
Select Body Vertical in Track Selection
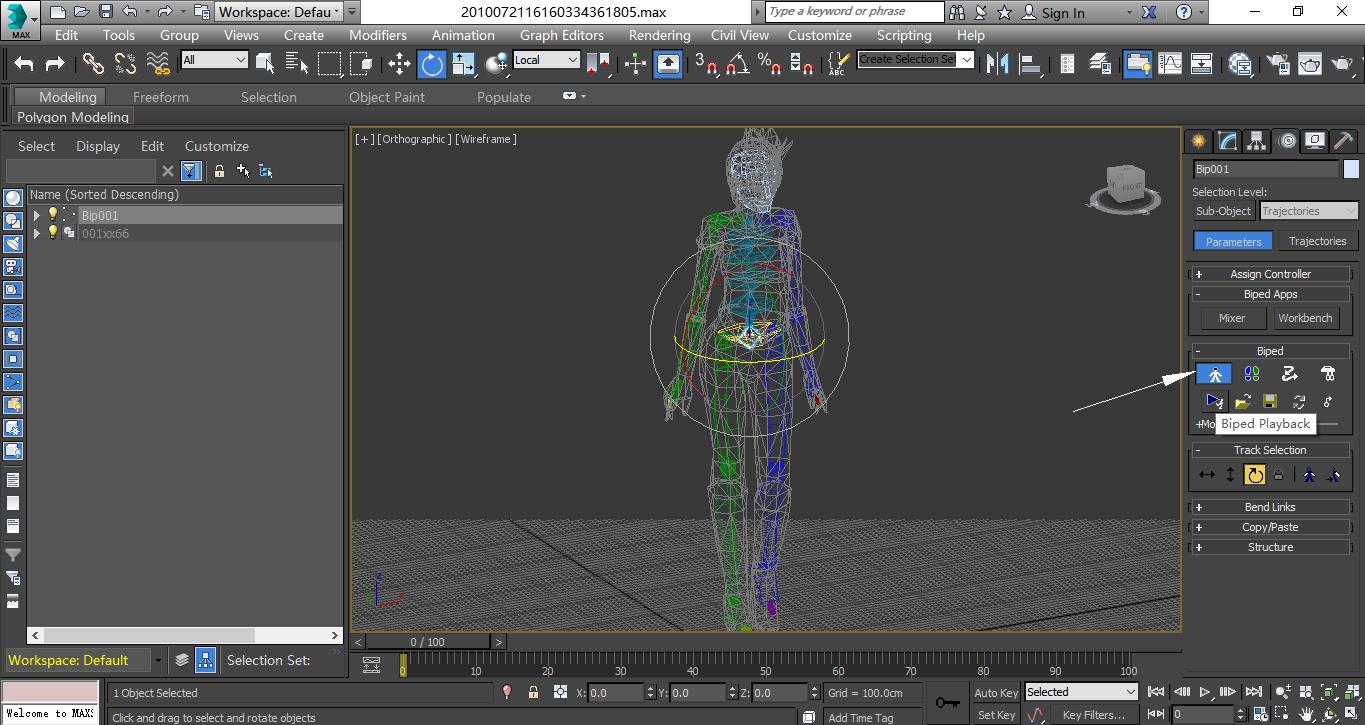coord(1231,475)
